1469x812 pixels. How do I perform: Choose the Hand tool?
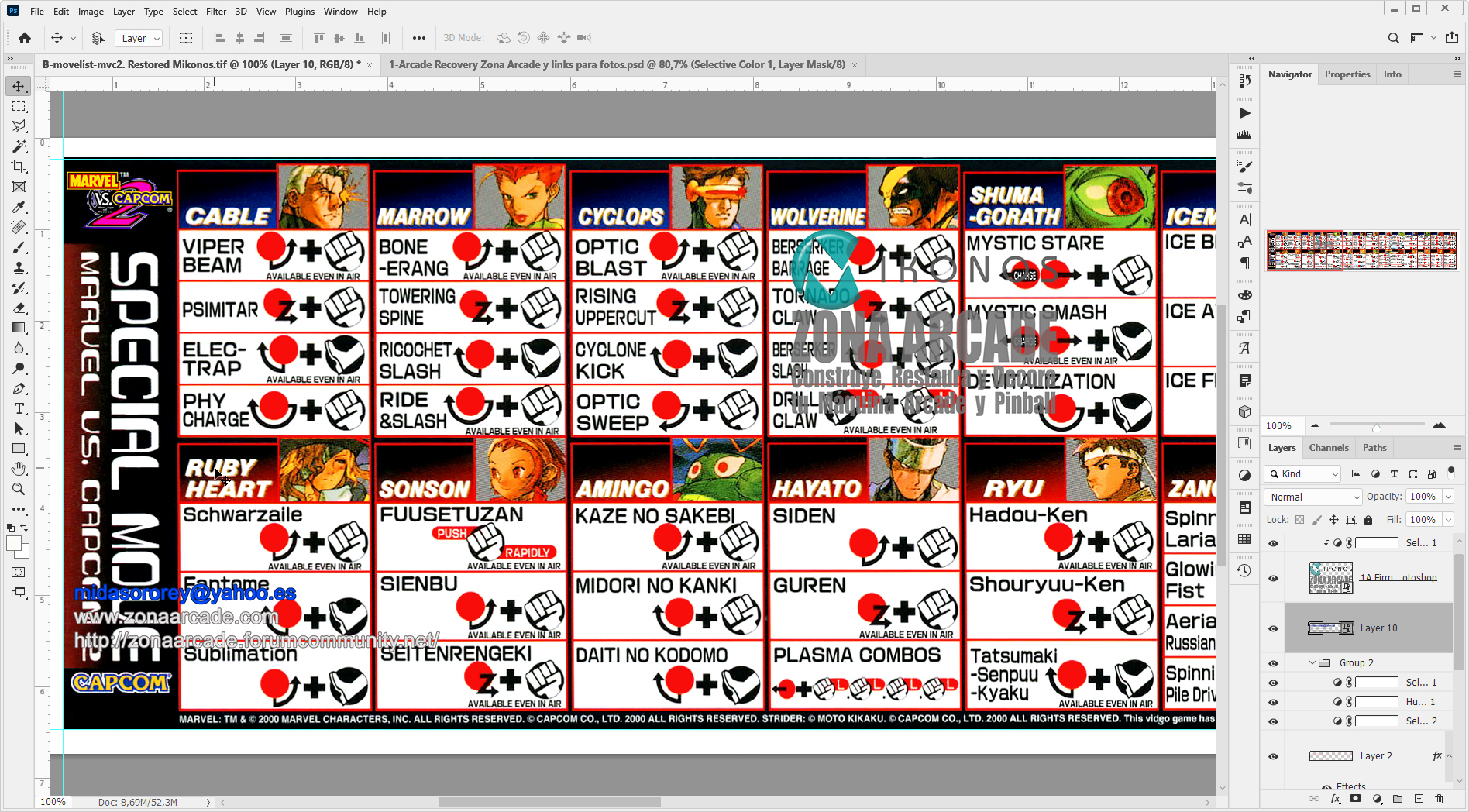click(19, 469)
